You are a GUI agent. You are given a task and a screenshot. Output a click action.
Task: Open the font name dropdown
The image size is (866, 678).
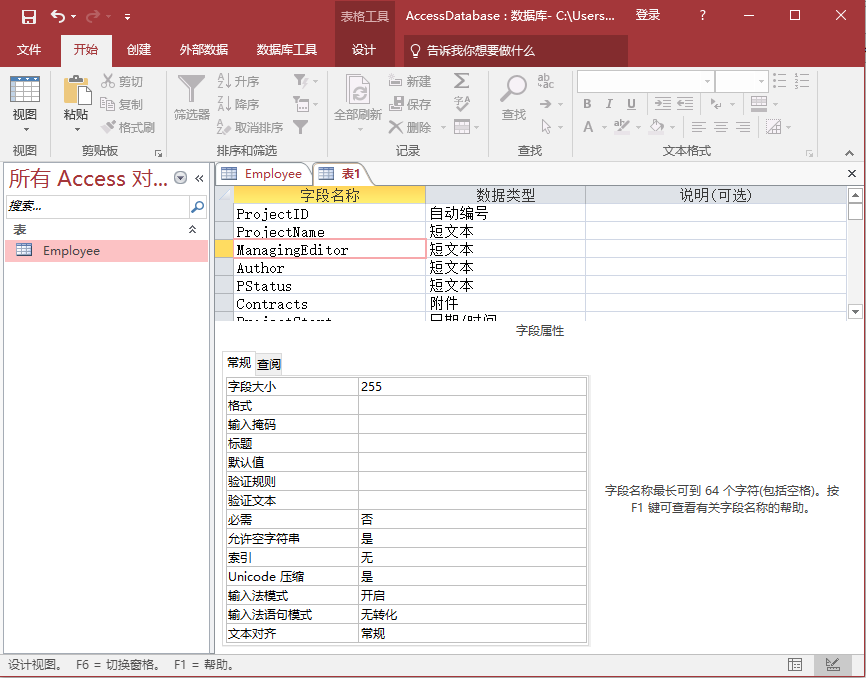(708, 82)
